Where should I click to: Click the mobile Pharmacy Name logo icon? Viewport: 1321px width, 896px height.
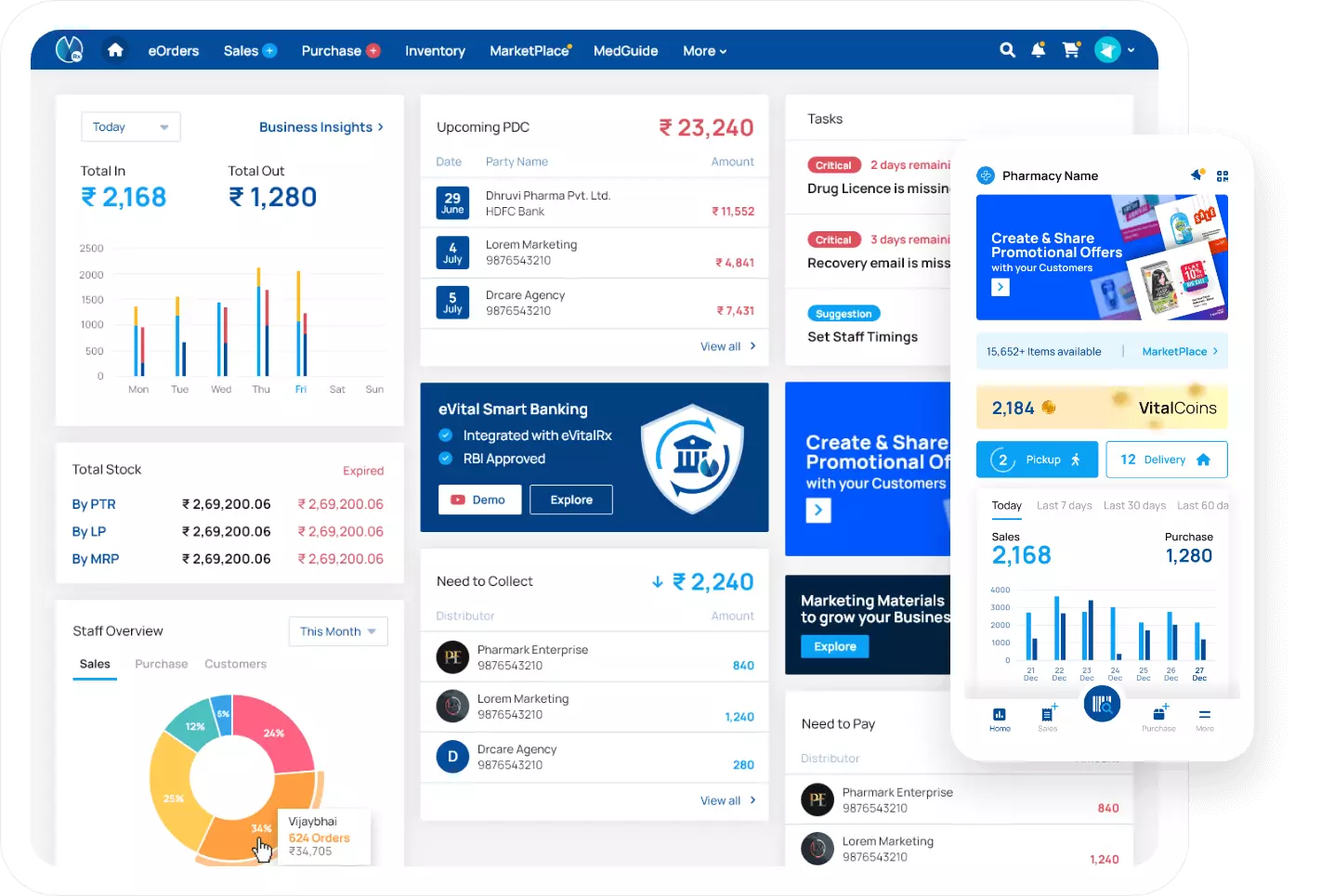click(986, 175)
